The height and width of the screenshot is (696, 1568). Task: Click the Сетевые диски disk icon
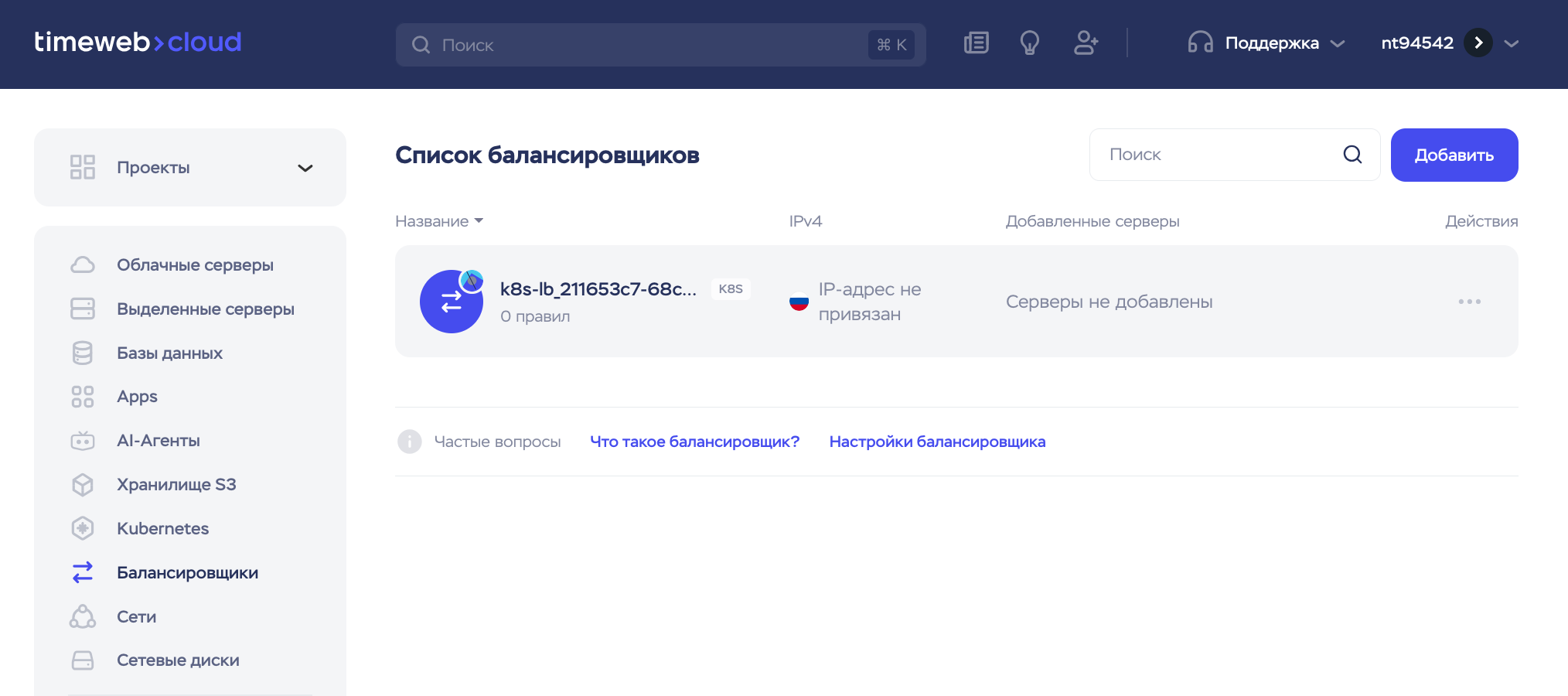83,660
